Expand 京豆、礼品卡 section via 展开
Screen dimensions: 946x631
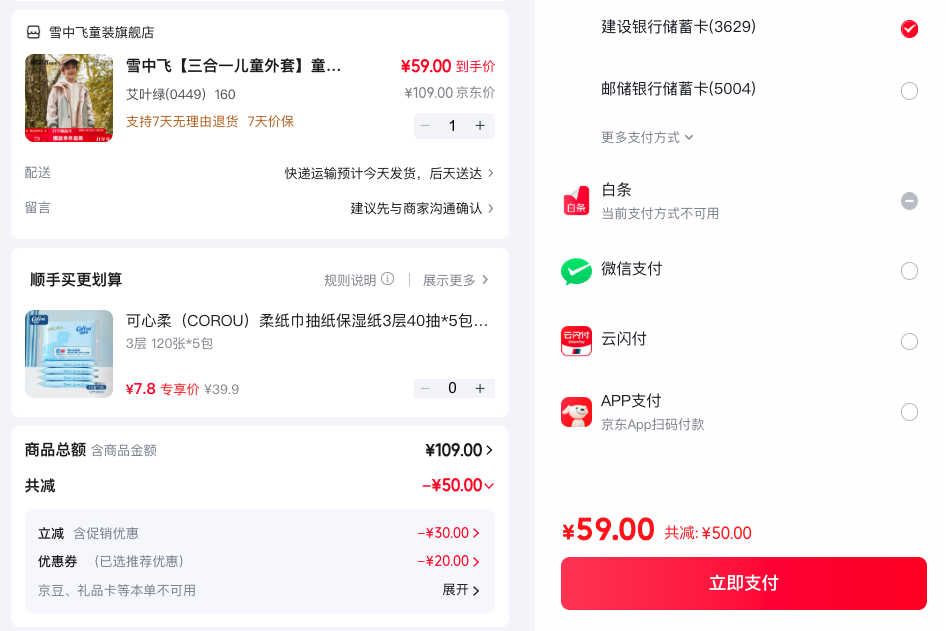461,590
